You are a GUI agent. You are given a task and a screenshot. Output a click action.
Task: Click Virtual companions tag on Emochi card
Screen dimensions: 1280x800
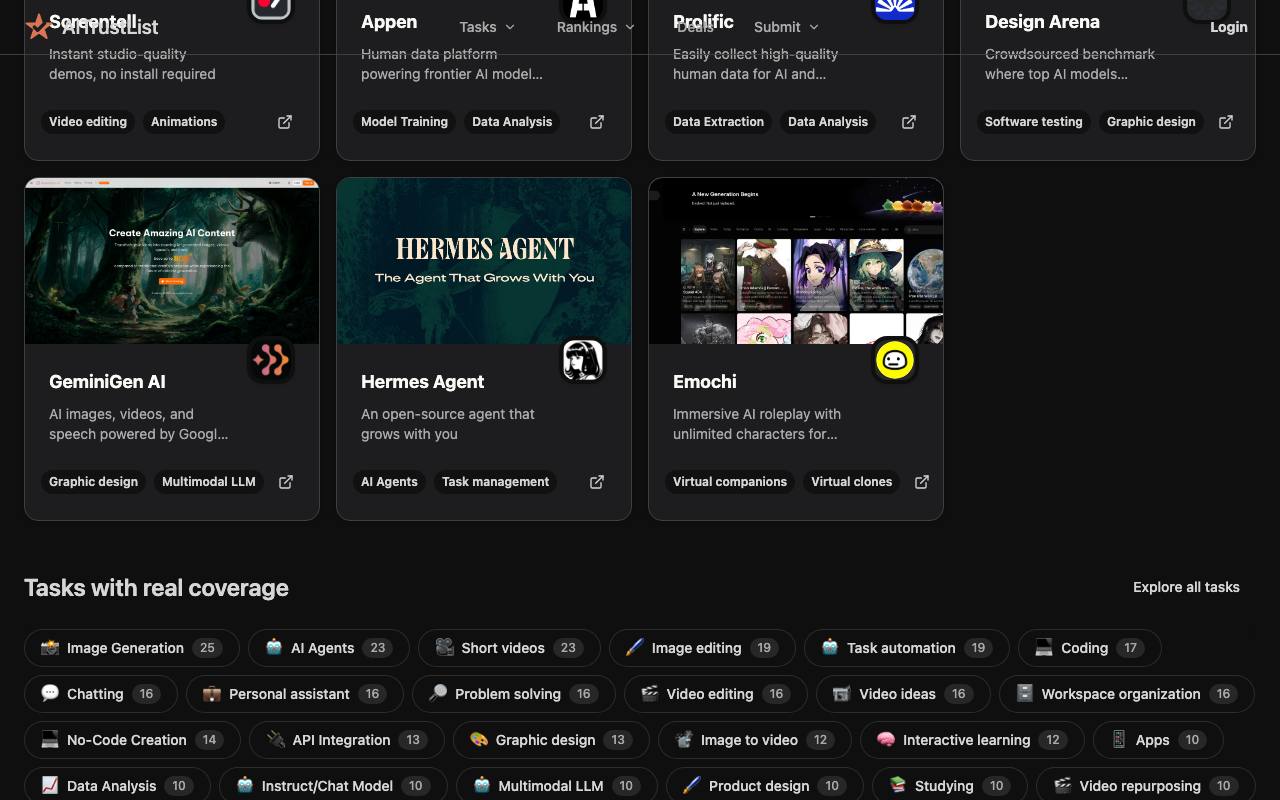[730, 482]
